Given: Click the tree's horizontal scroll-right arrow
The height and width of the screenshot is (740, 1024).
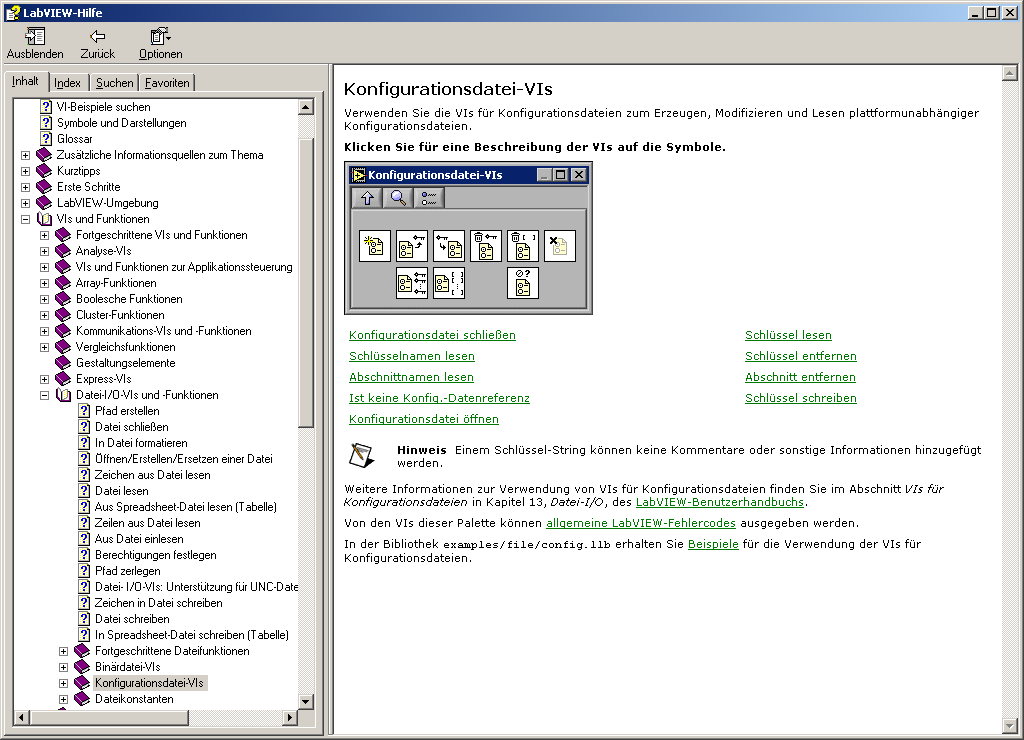Looking at the screenshot, I should pos(290,717).
